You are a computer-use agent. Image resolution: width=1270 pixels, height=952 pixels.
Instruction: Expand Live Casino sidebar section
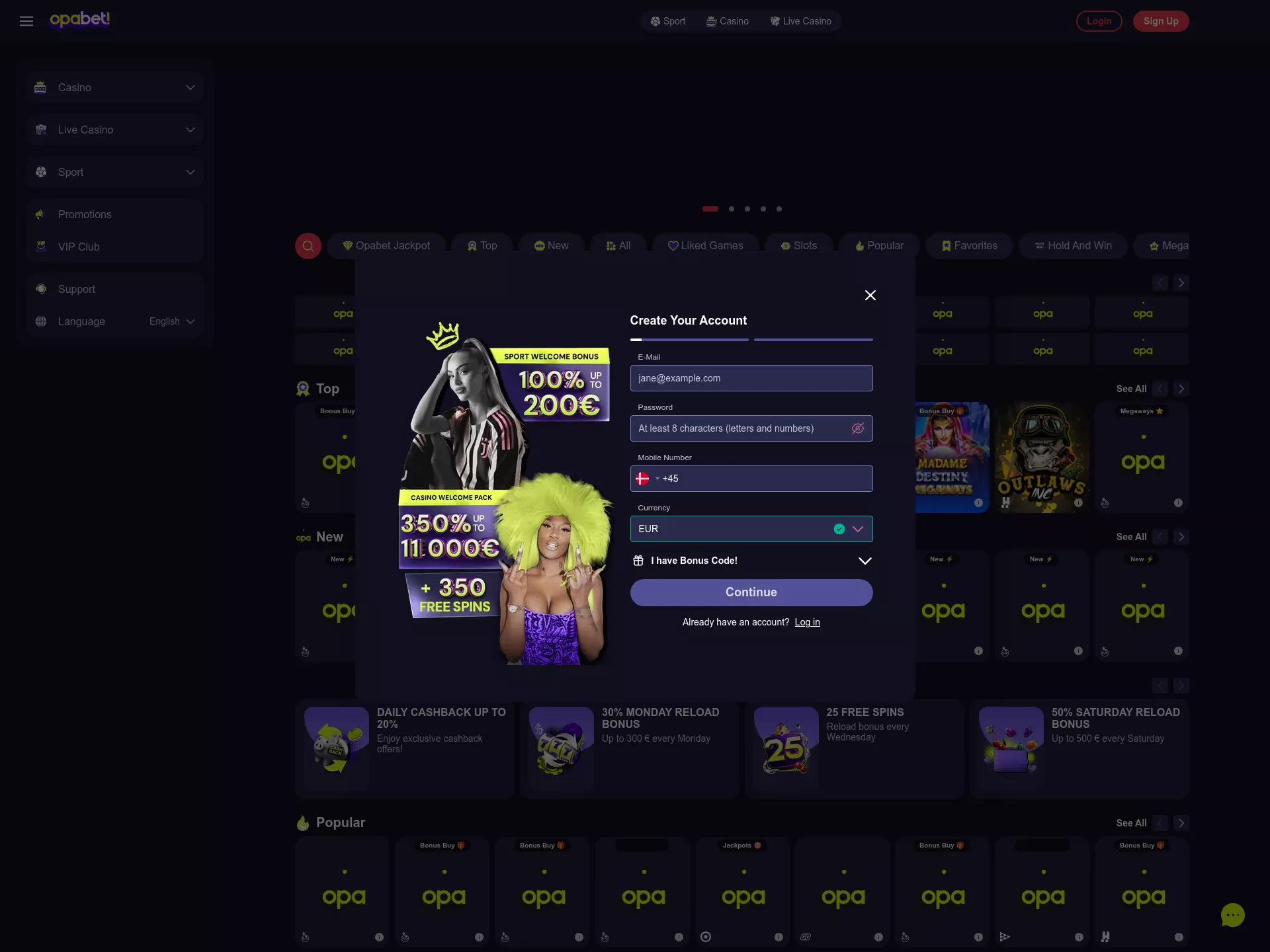[115, 130]
